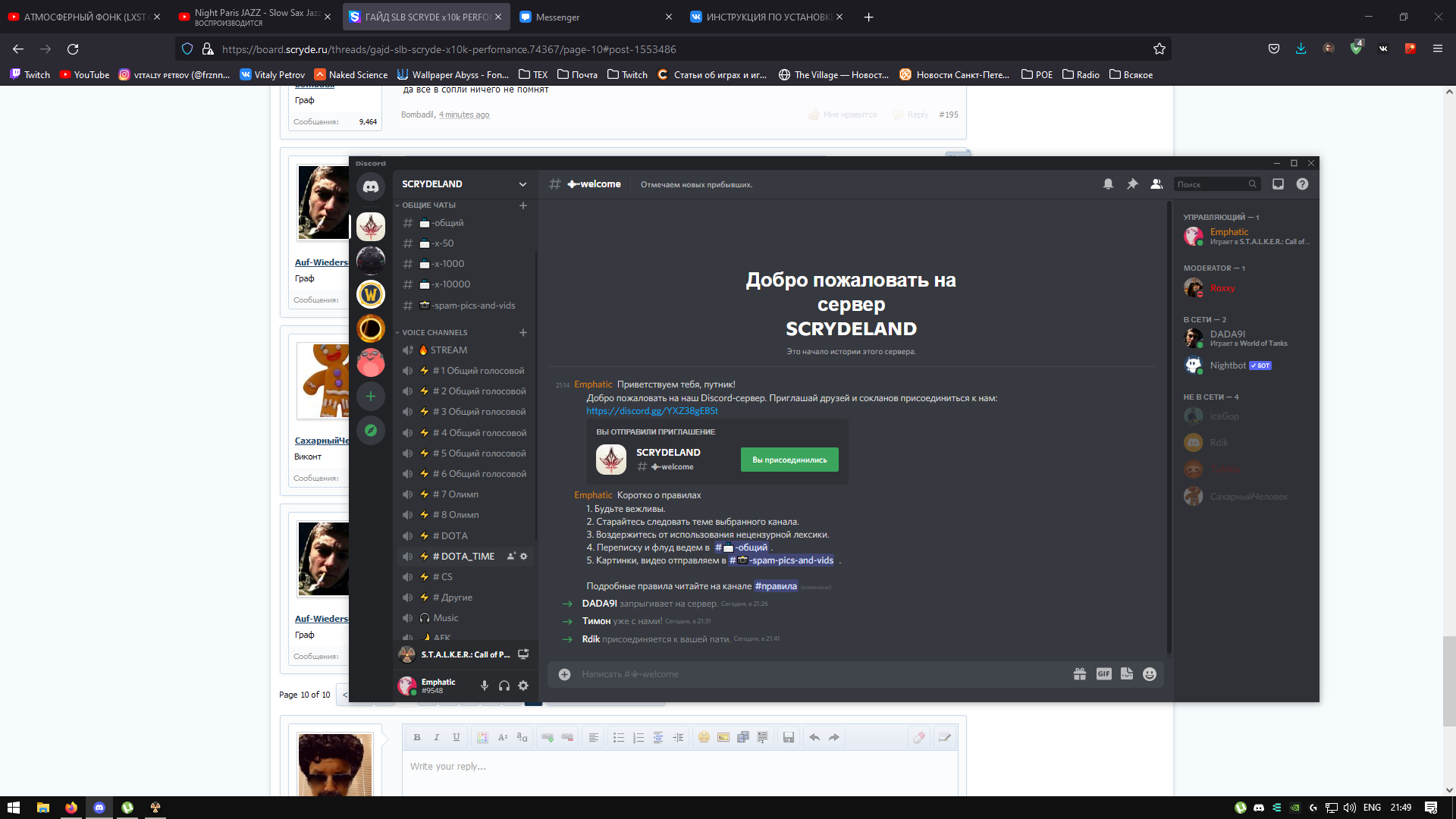Image resolution: width=1456 pixels, height=819 pixels.
Task: Click the Вы присоединились green button
Action: [x=789, y=460]
